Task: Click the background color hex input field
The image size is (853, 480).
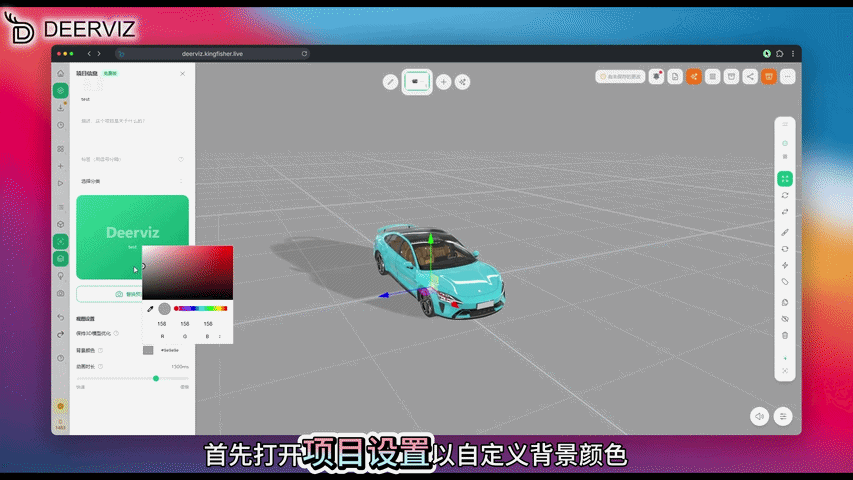Action: pyautogui.click(x=172, y=350)
